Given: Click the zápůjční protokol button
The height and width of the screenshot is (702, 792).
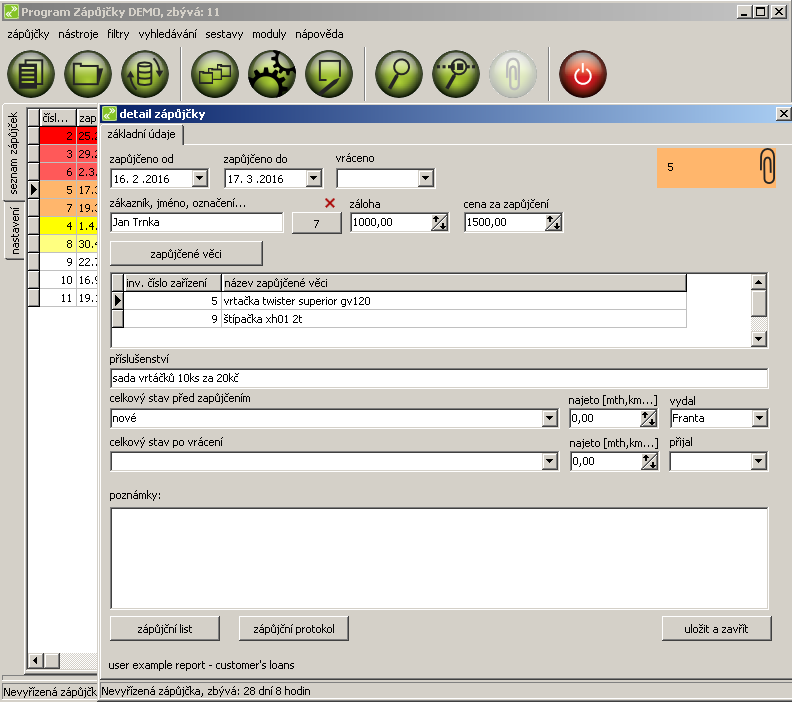Looking at the screenshot, I should [293, 629].
